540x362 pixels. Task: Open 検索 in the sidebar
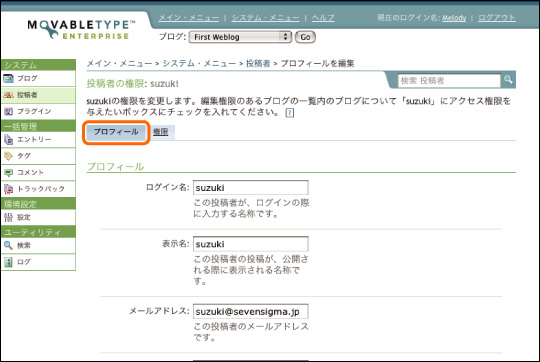38,246
